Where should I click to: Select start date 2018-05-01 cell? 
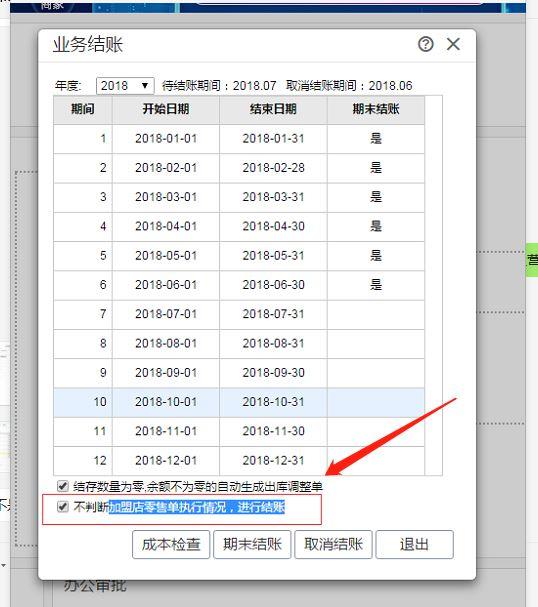(166, 256)
